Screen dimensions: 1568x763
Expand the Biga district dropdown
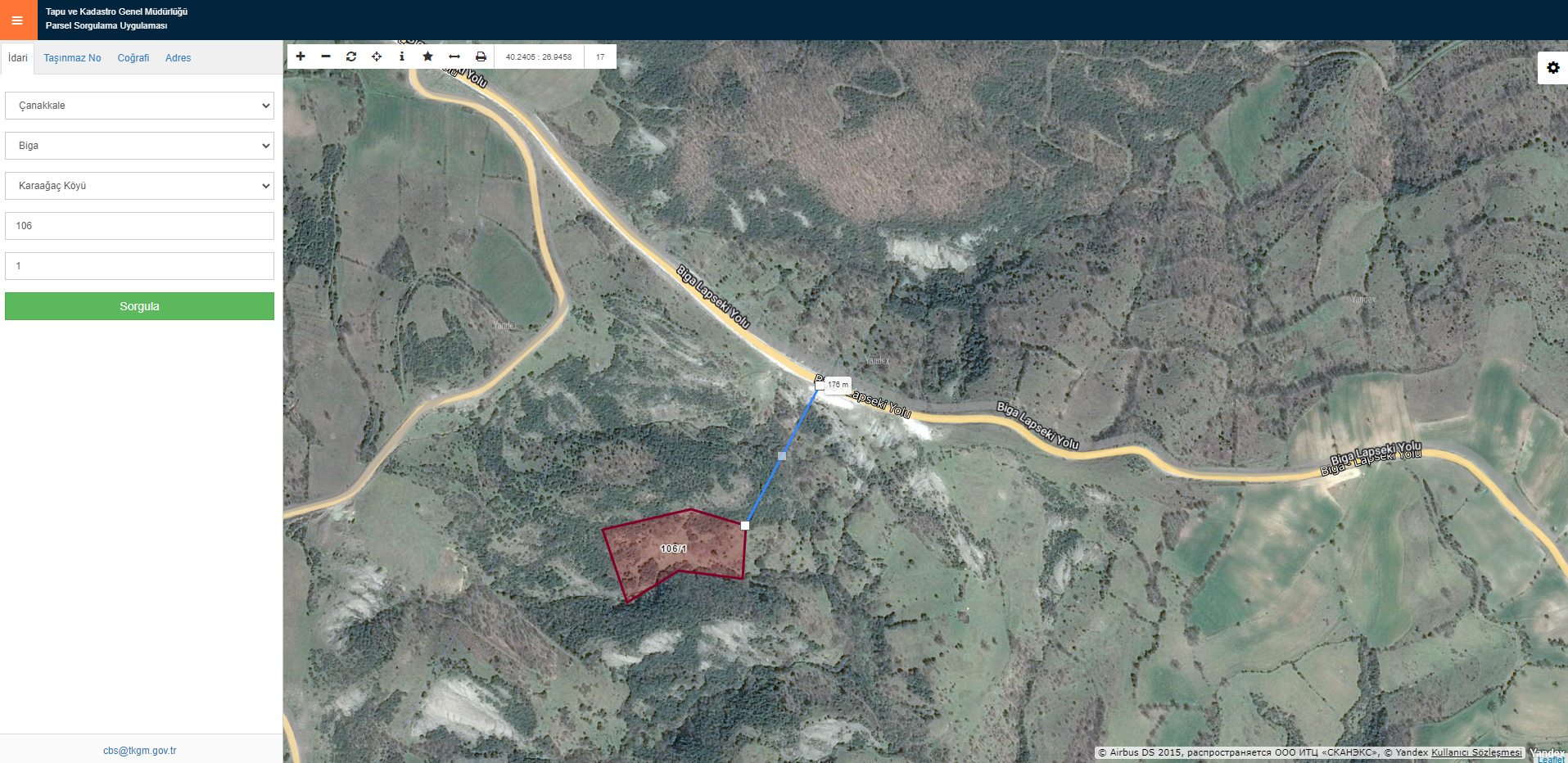point(139,146)
